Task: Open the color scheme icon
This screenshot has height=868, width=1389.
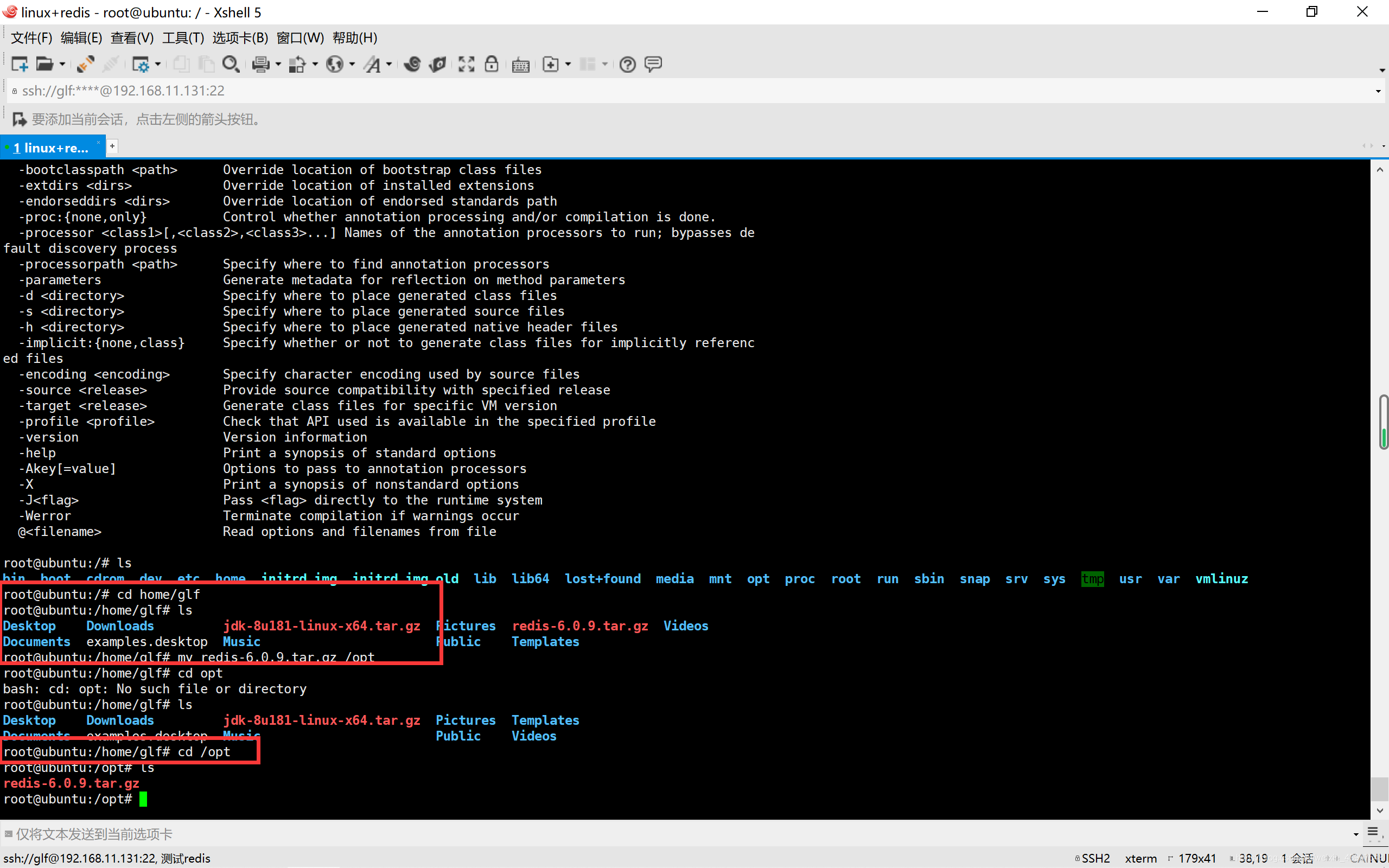Action: coord(297,65)
